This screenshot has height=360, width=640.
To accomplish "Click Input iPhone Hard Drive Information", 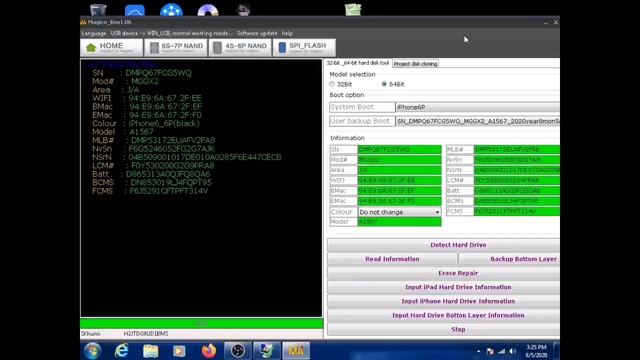I will [x=444, y=301].
